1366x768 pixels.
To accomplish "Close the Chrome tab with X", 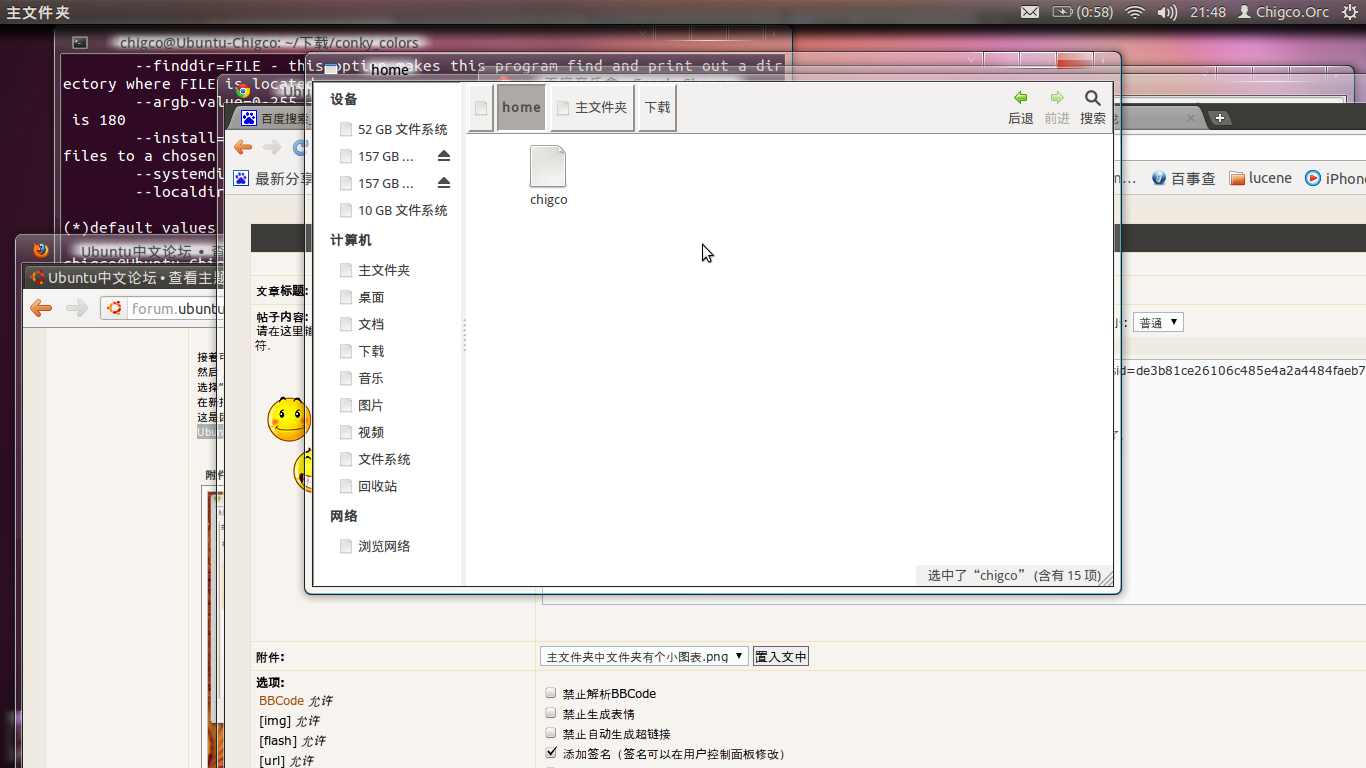I will [1190, 118].
